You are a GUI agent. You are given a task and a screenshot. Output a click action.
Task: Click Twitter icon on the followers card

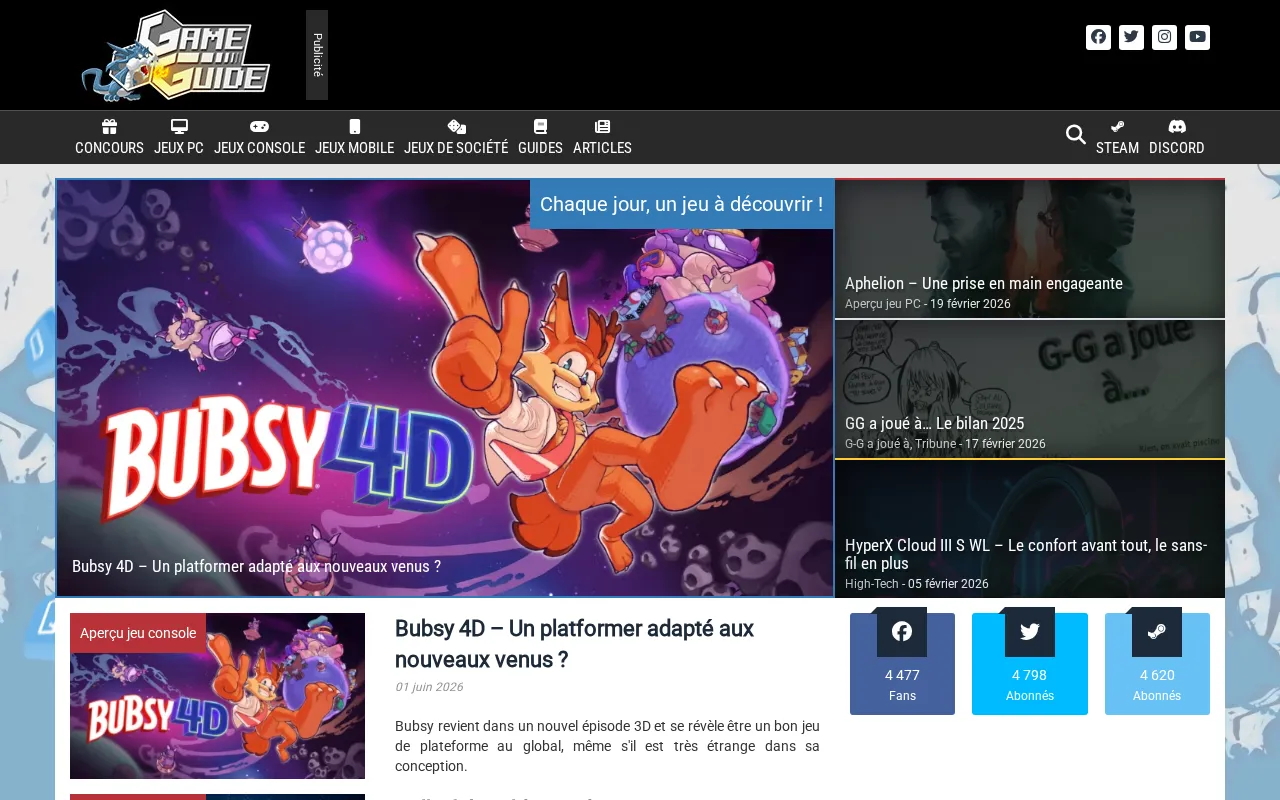[1030, 632]
